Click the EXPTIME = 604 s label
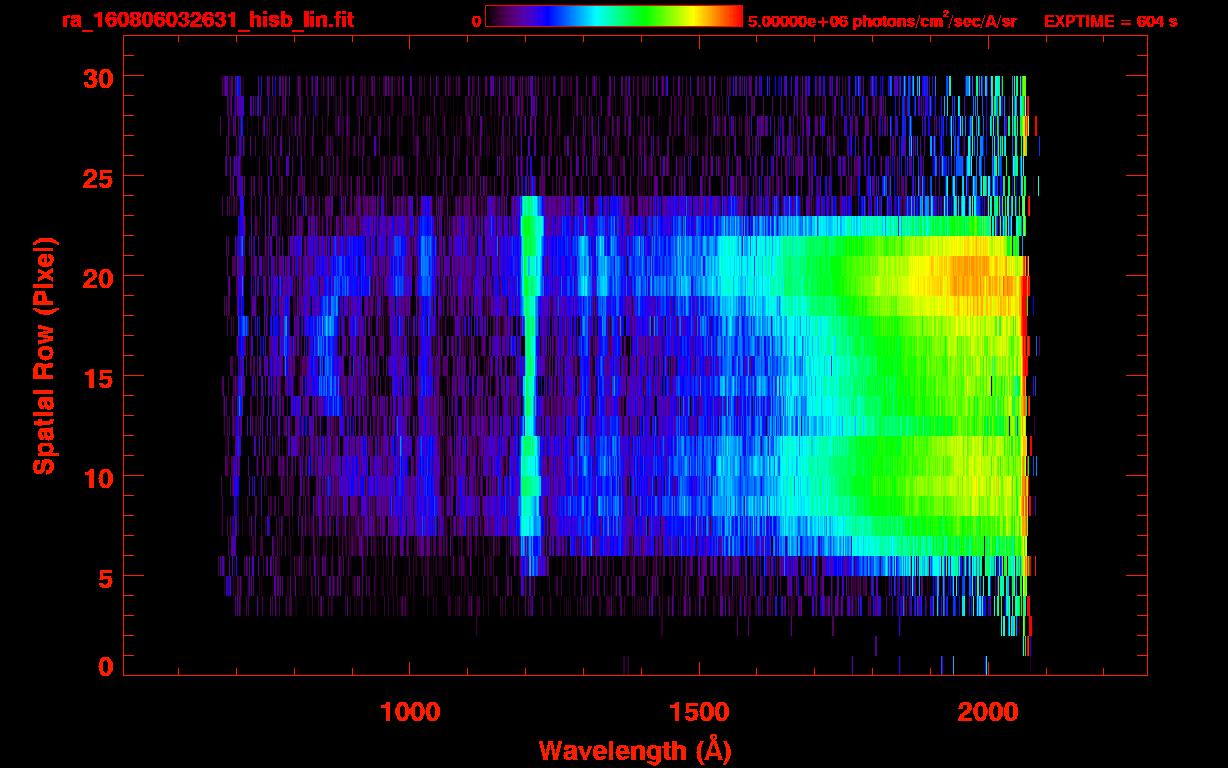 (x=1110, y=21)
